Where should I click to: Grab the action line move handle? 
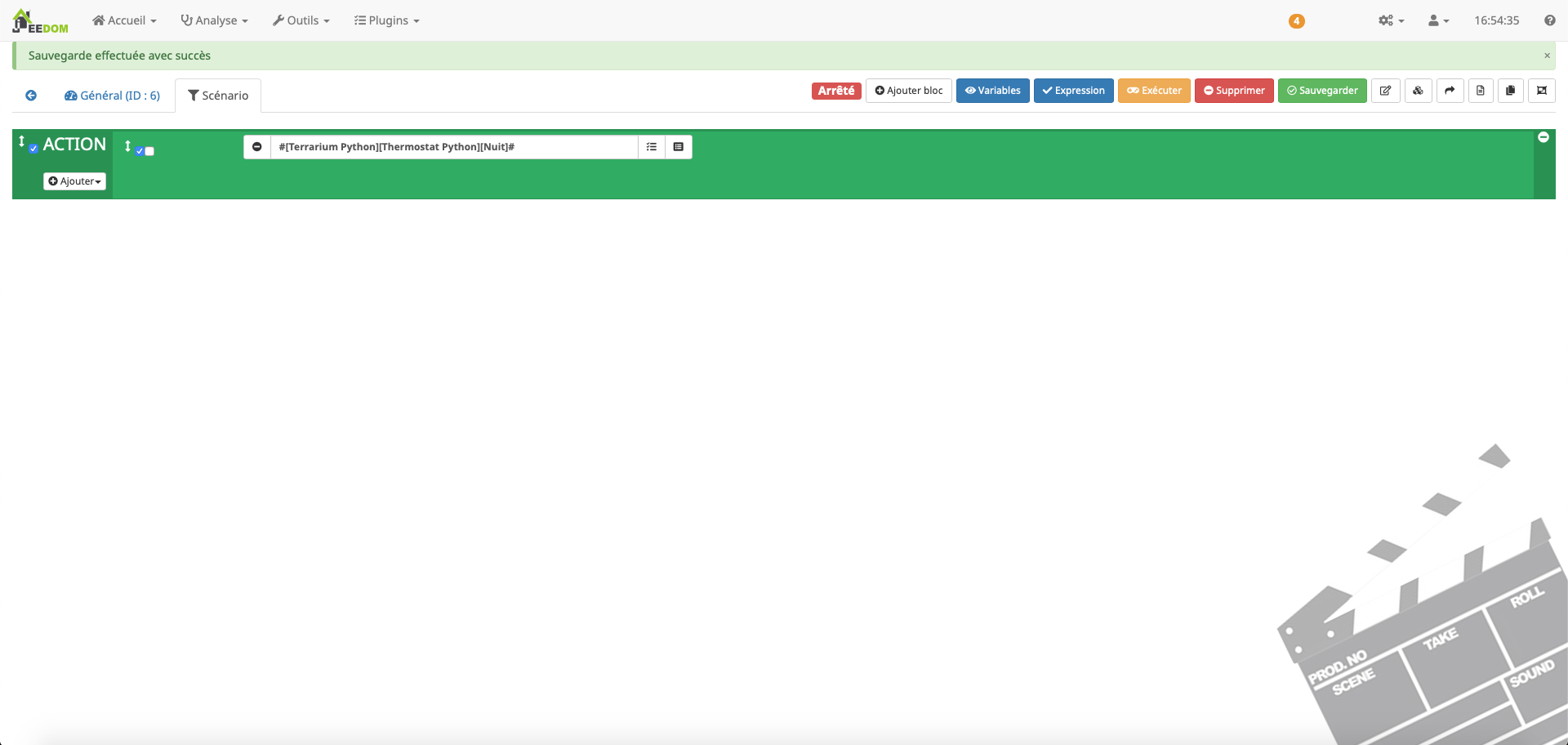click(127, 146)
